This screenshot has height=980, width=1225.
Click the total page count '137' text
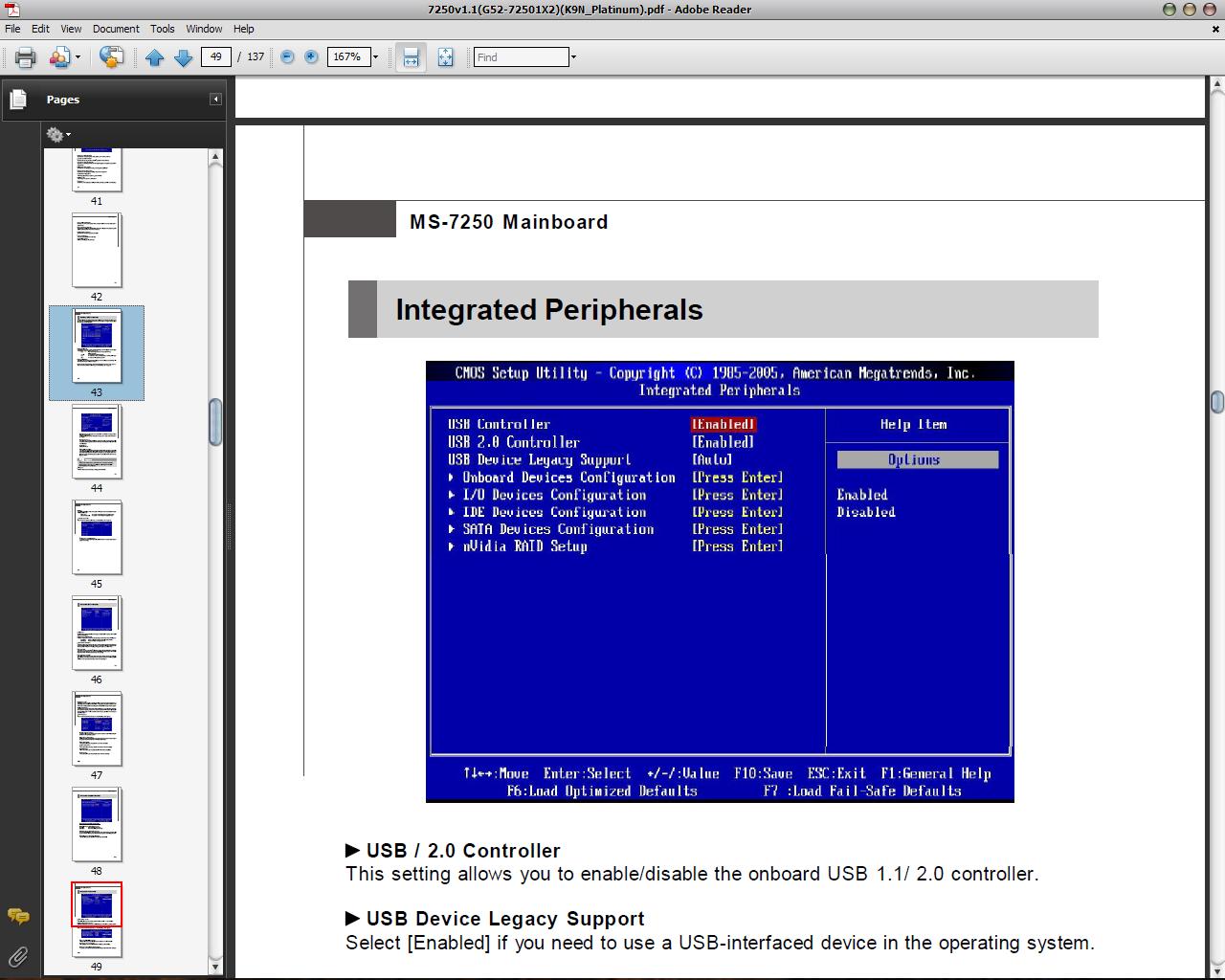256,57
